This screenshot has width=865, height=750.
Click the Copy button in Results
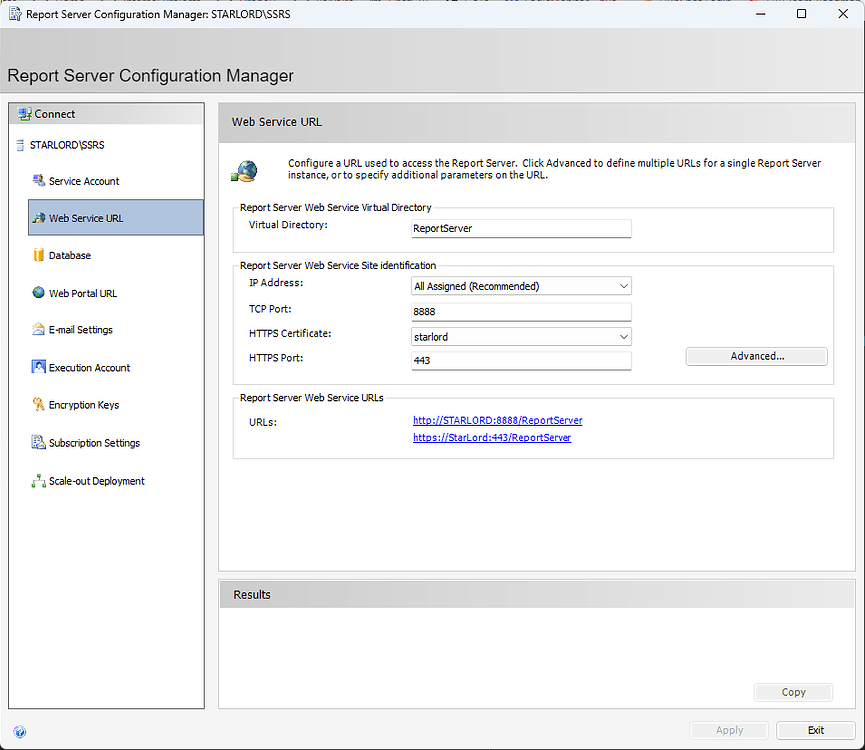[793, 692]
